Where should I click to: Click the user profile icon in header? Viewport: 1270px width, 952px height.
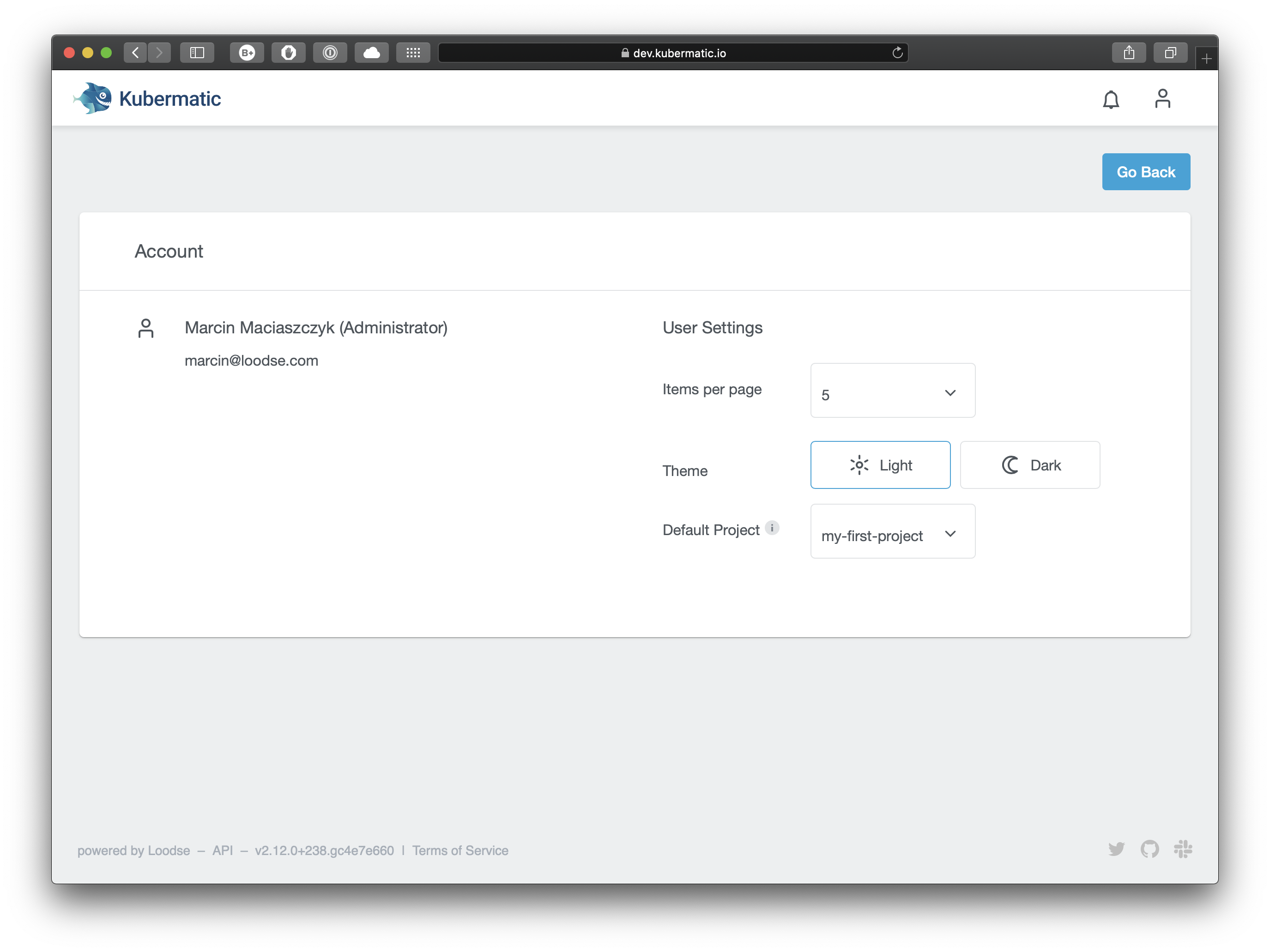[x=1163, y=98]
